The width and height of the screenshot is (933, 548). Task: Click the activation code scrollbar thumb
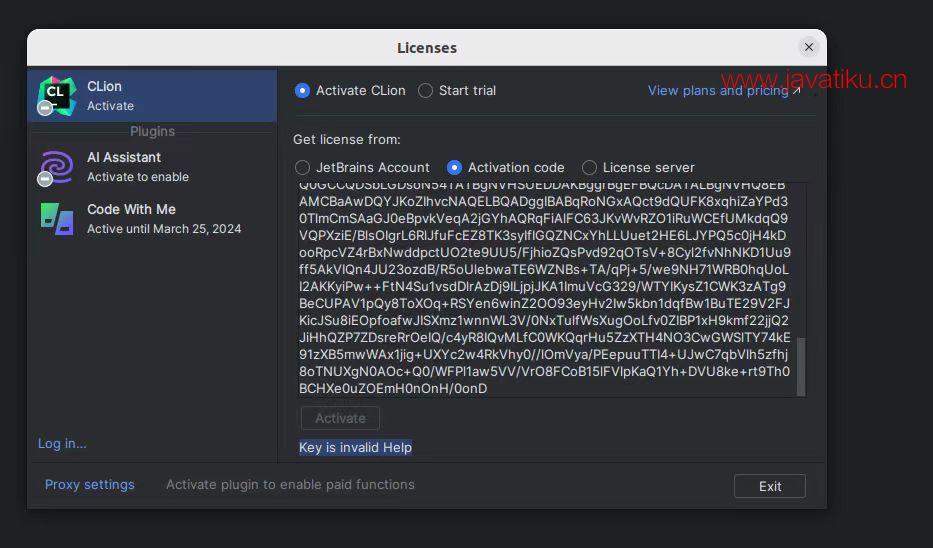coord(801,367)
